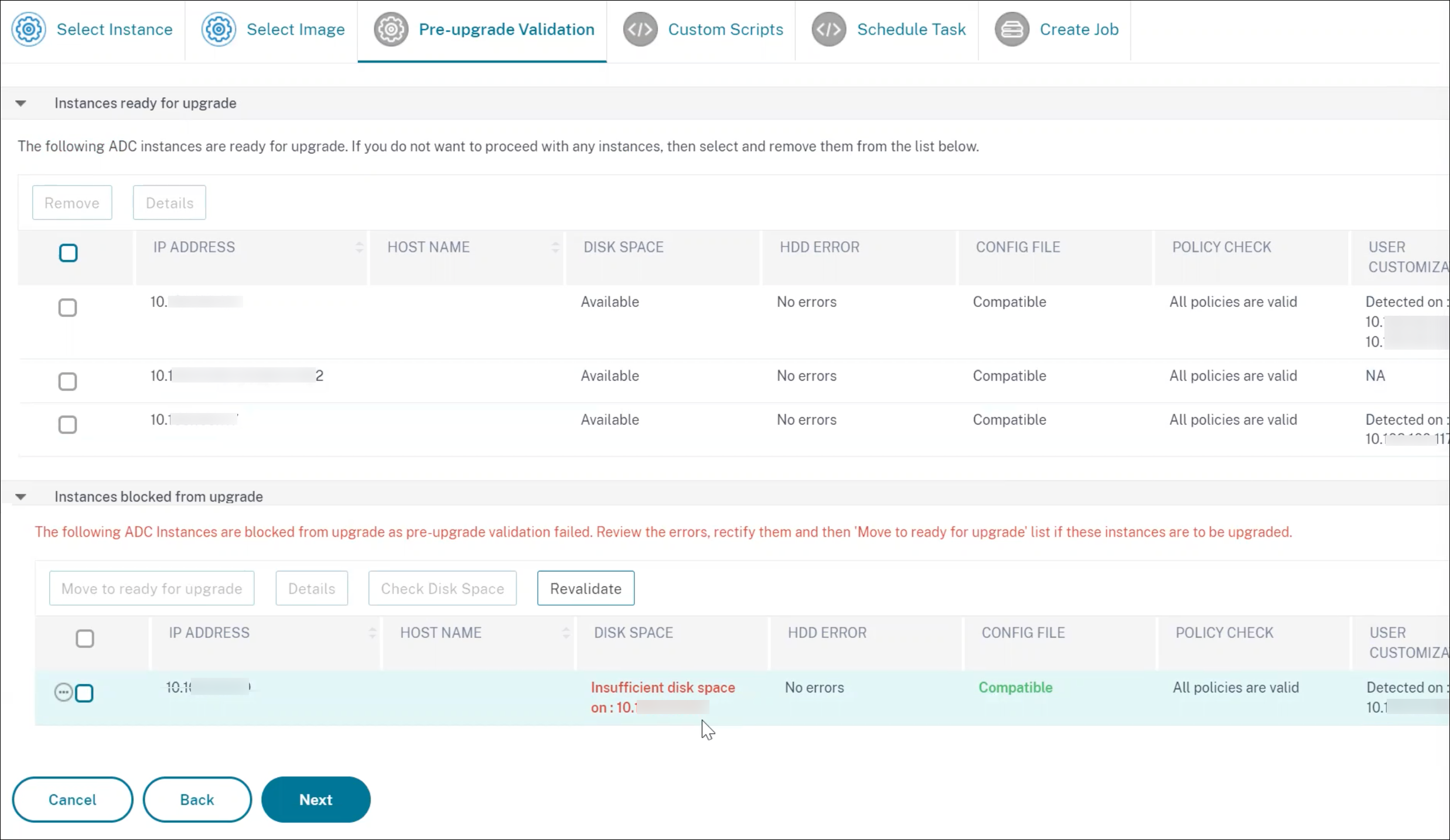Image resolution: width=1450 pixels, height=840 pixels.
Task: Click the NA user customization cell
Action: point(1375,375)
